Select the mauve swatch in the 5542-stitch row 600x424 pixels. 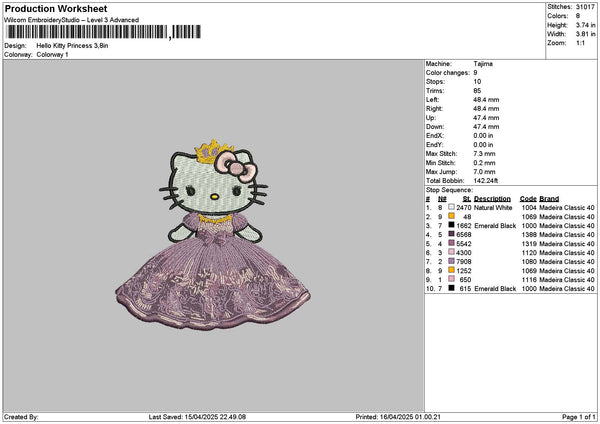point(452,243)
